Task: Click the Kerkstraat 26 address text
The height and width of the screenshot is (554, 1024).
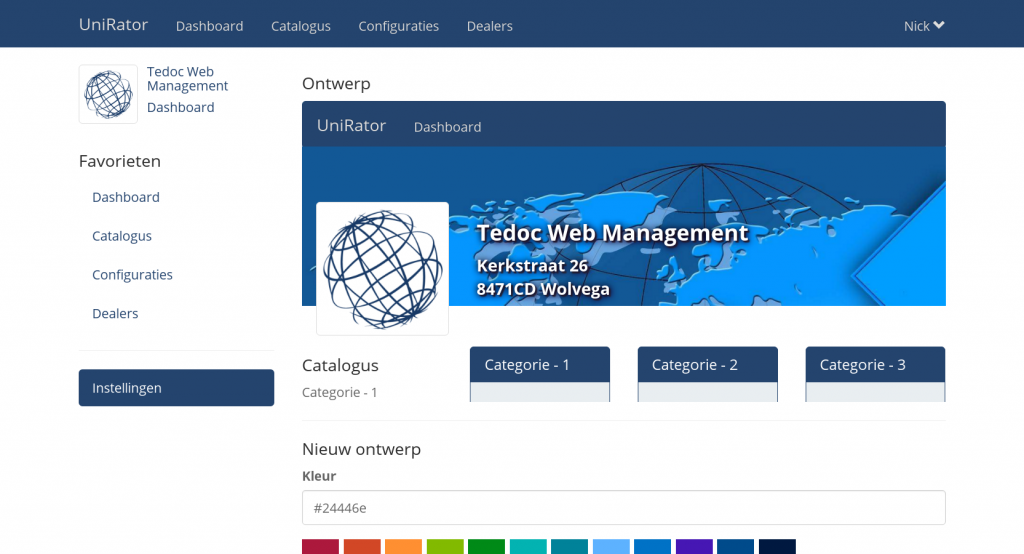Action: click(532, 266)
